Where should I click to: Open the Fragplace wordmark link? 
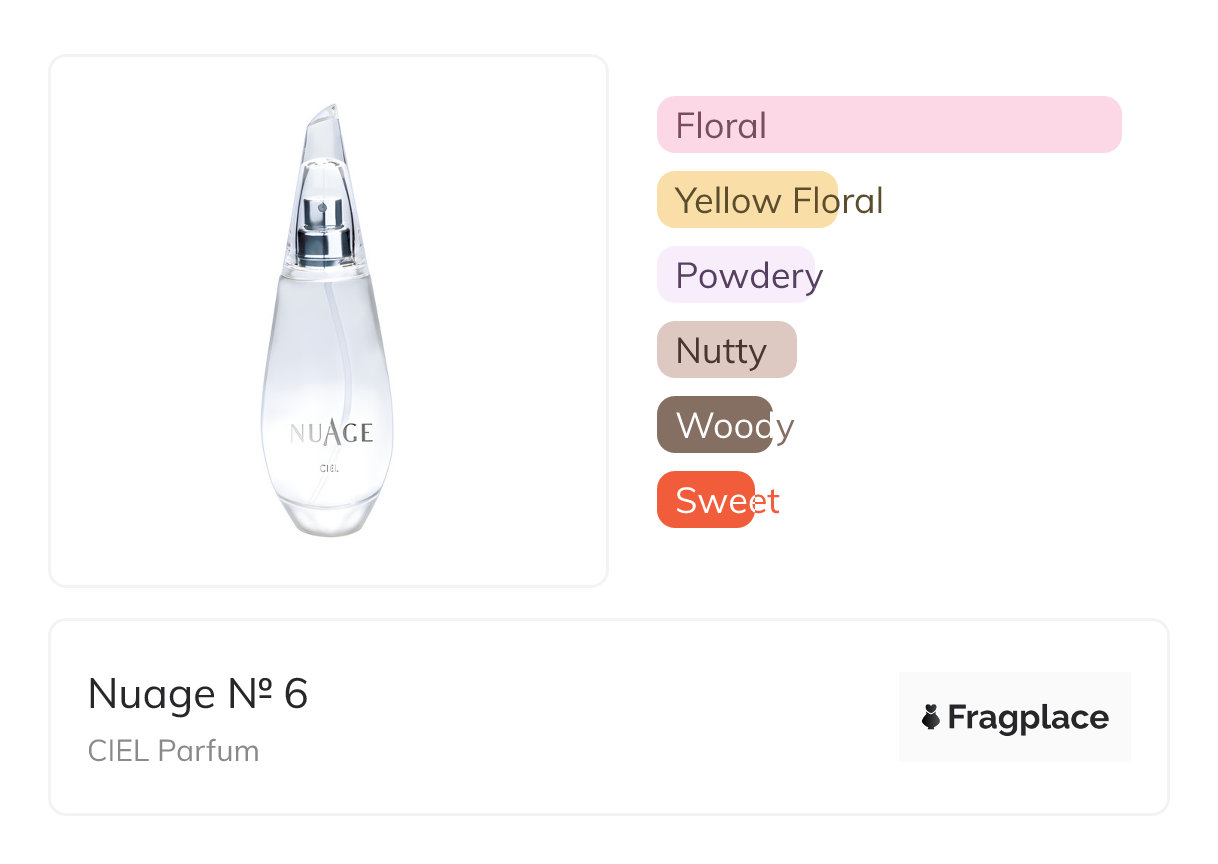click(1028, 717)
